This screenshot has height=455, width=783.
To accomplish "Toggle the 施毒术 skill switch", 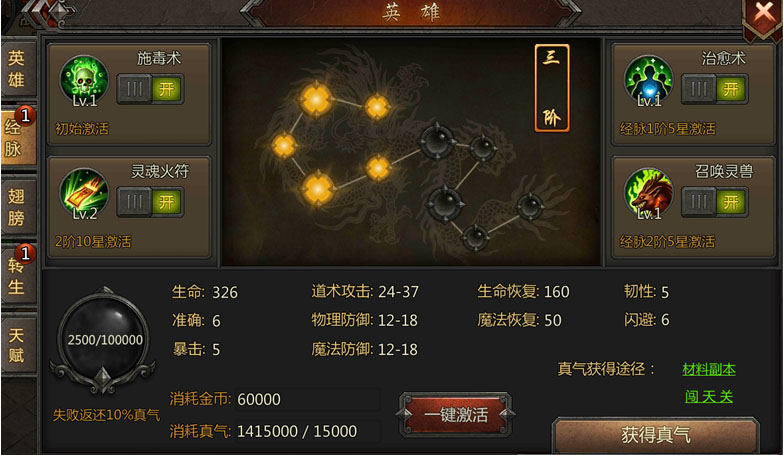I will coord(150,89).
